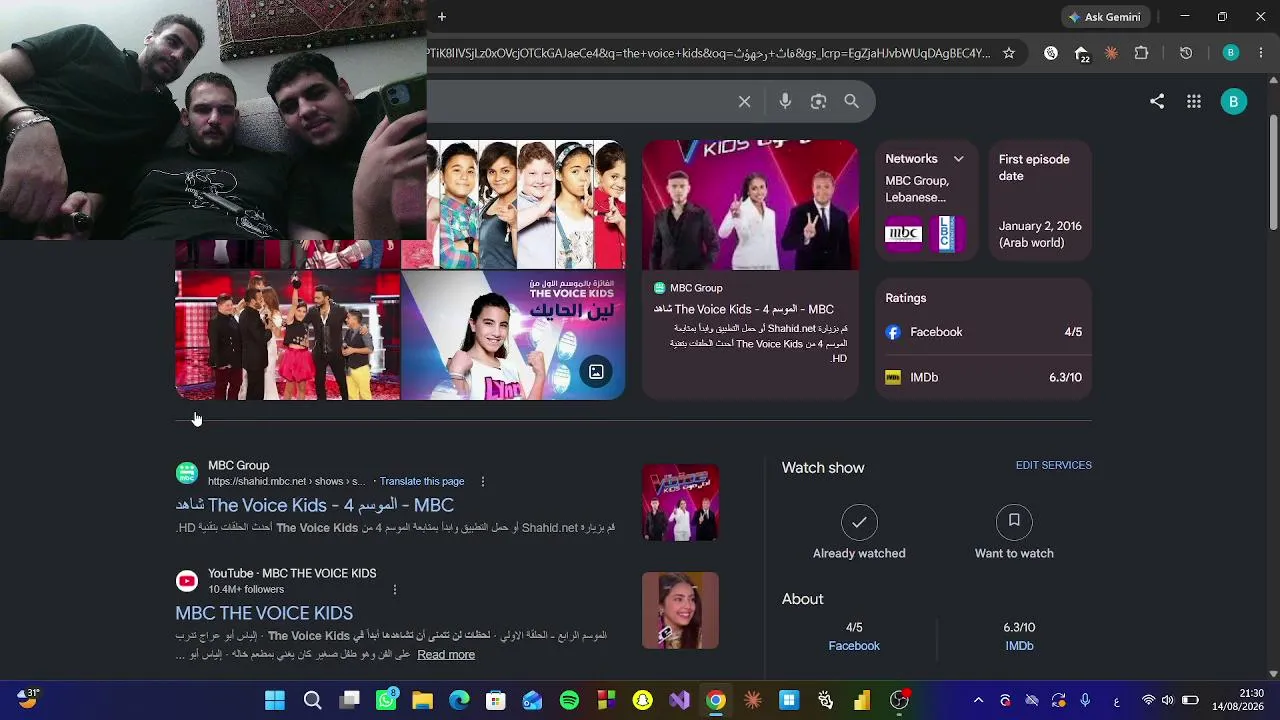Open Chrome history clock button
The height and width of the screenshot is (720, 1280).
[1186, 53]
